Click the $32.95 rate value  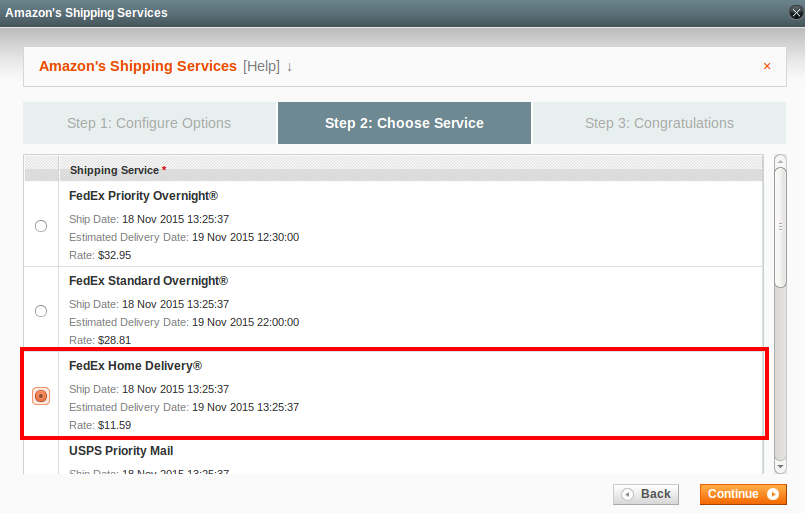[x=114, y=255]
